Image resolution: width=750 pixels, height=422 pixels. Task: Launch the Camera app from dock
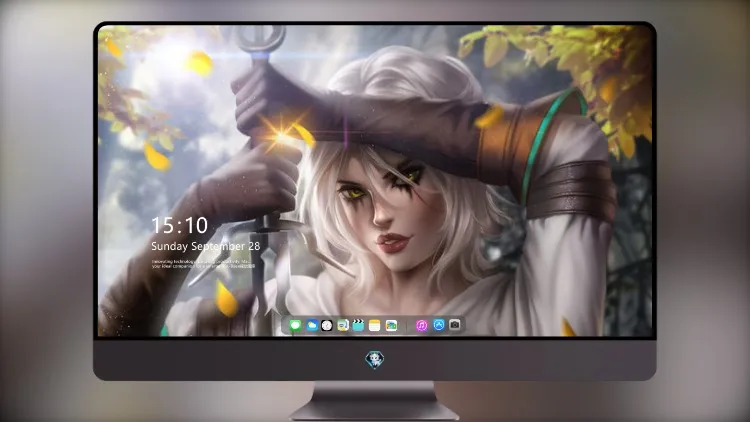[455, 325]
